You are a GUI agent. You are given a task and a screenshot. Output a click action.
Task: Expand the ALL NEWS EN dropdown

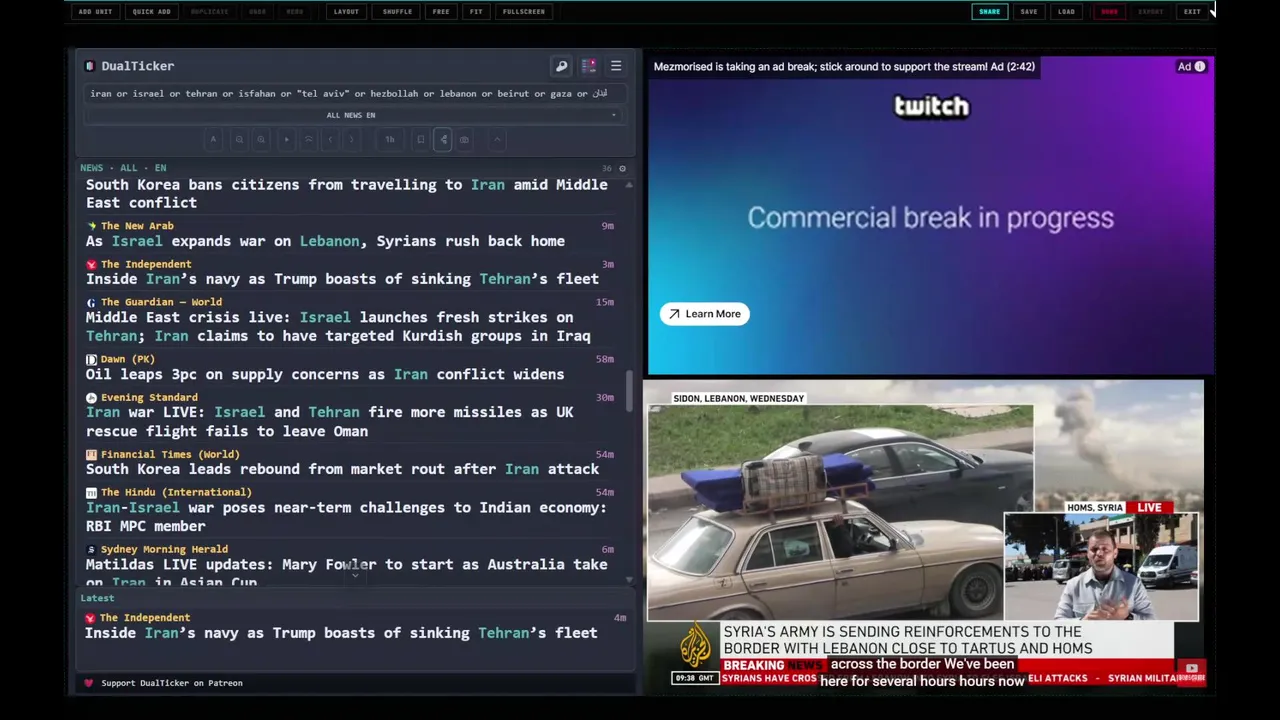point(351,115)
